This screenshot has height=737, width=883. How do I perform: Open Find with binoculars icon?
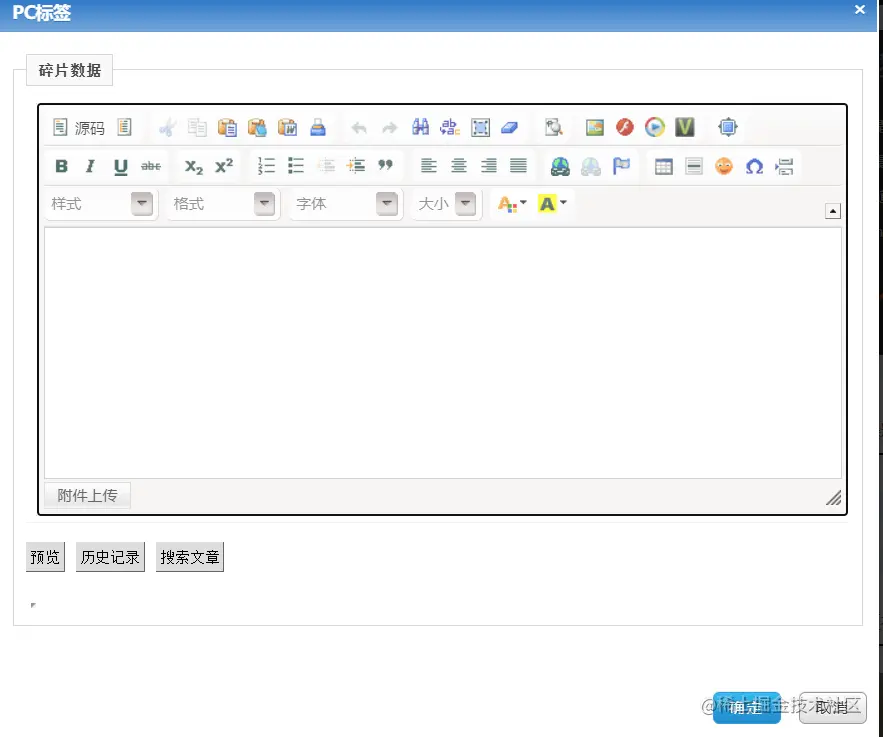(x=420, y=128)
